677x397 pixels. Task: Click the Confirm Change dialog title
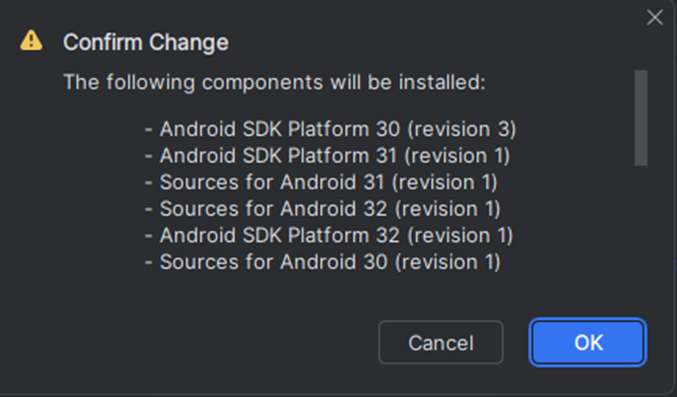(146, 42)
